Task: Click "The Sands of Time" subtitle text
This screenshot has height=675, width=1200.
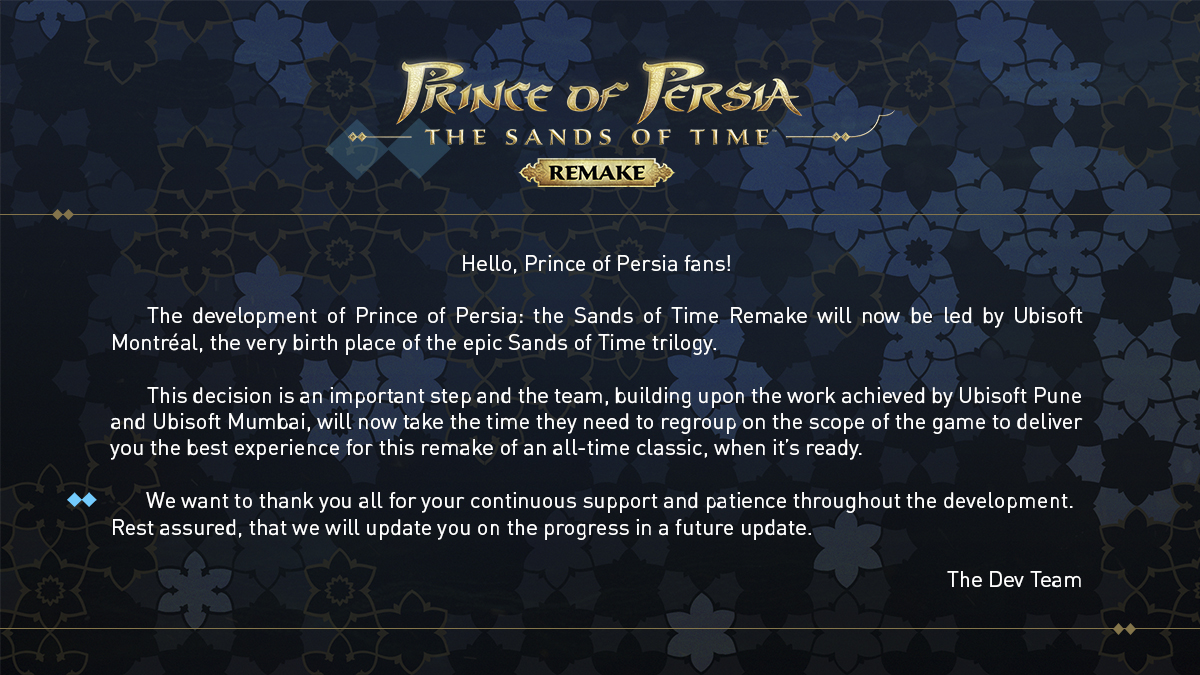Action: [599, 136]
